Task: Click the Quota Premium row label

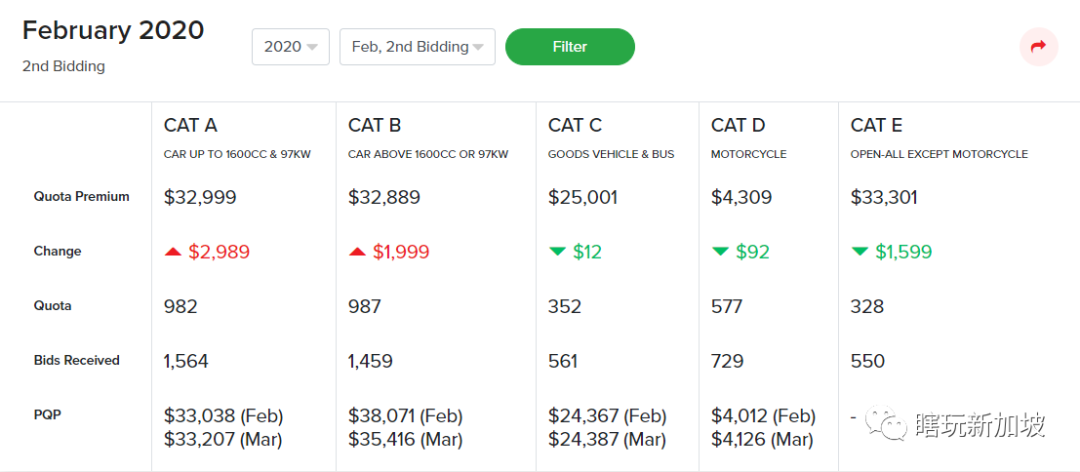Action: (x=82, y=197)
